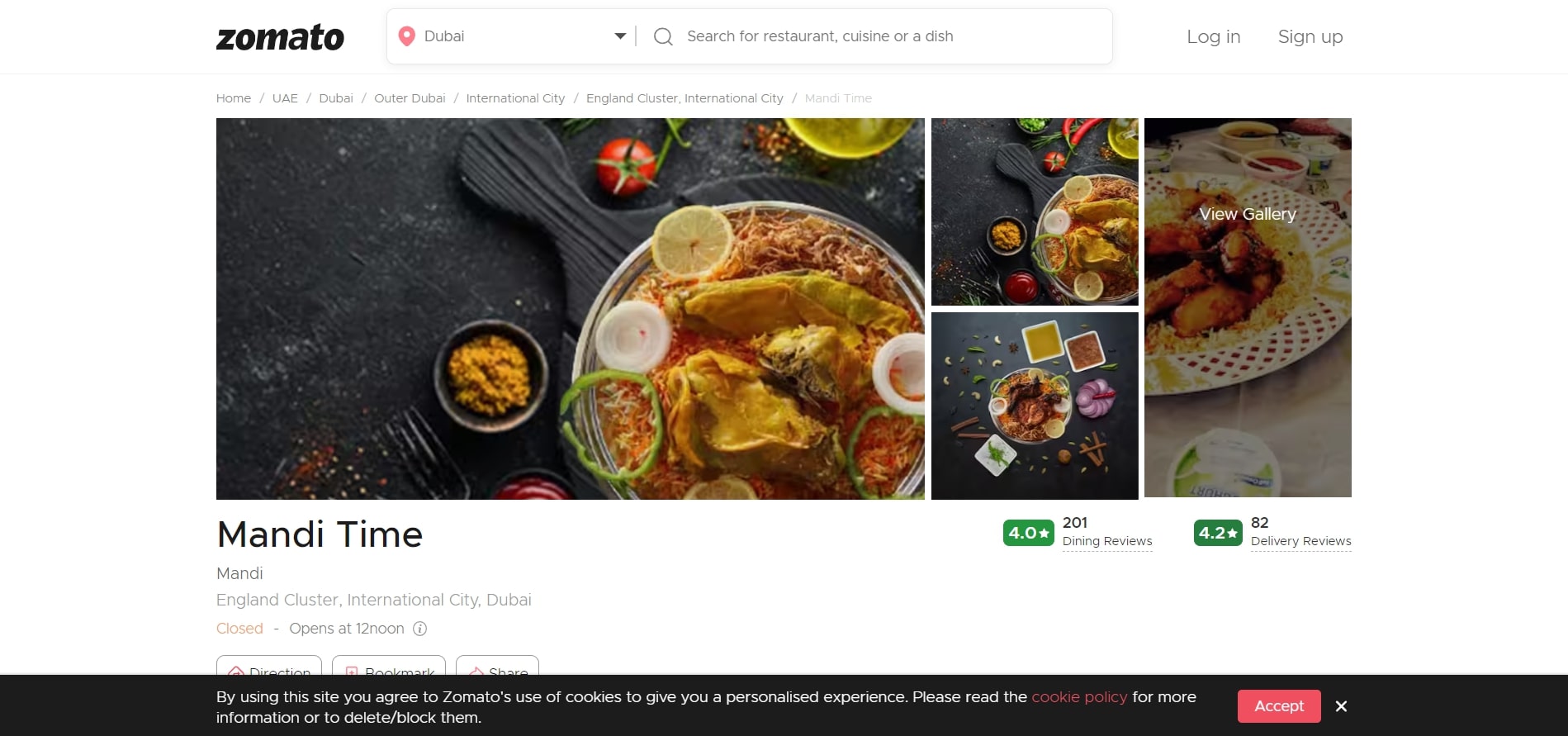
Task: Navigate to UAE breadcrumb
Action: [x=285, y=98]
